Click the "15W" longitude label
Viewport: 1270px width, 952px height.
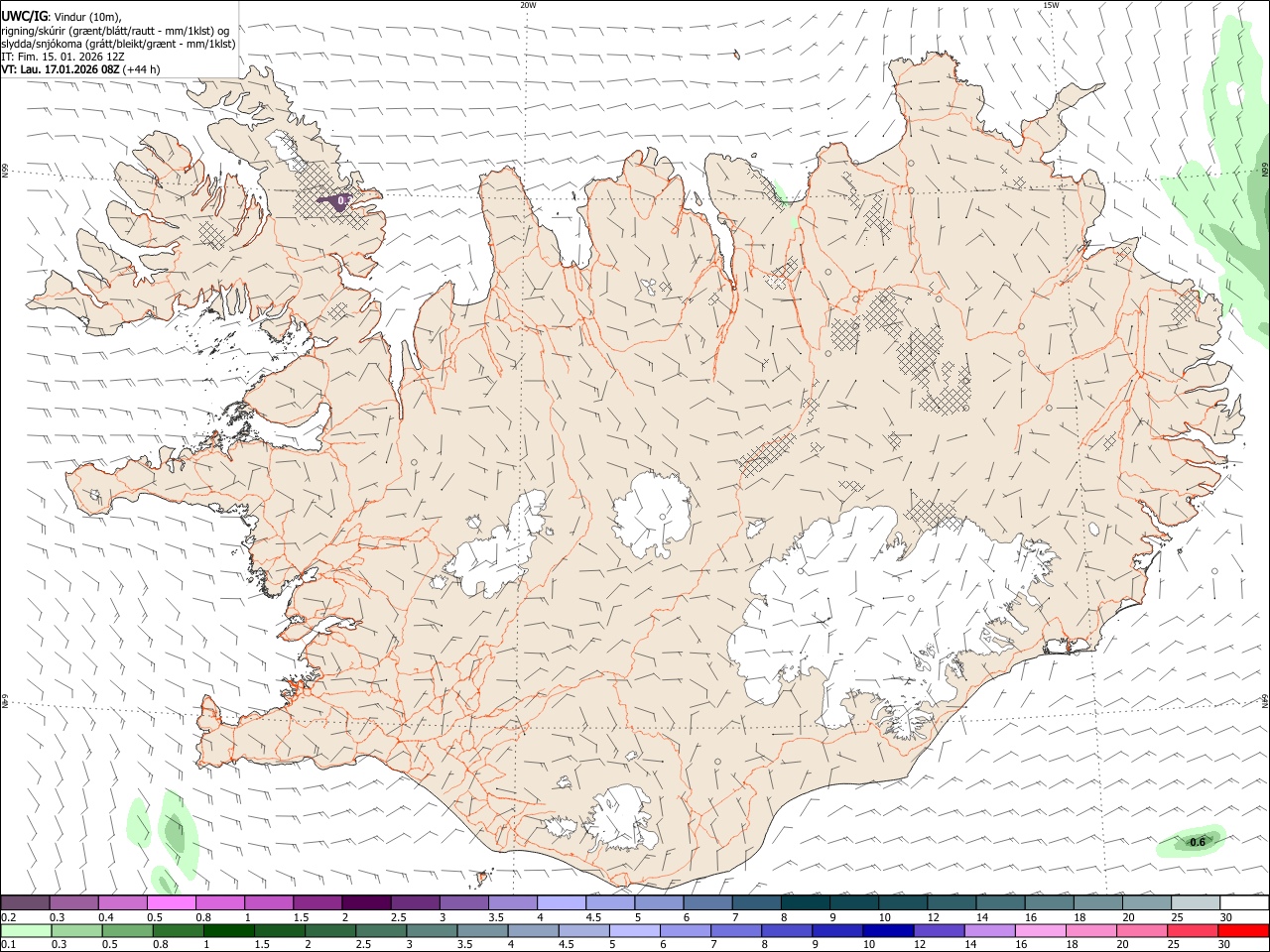1051,5
